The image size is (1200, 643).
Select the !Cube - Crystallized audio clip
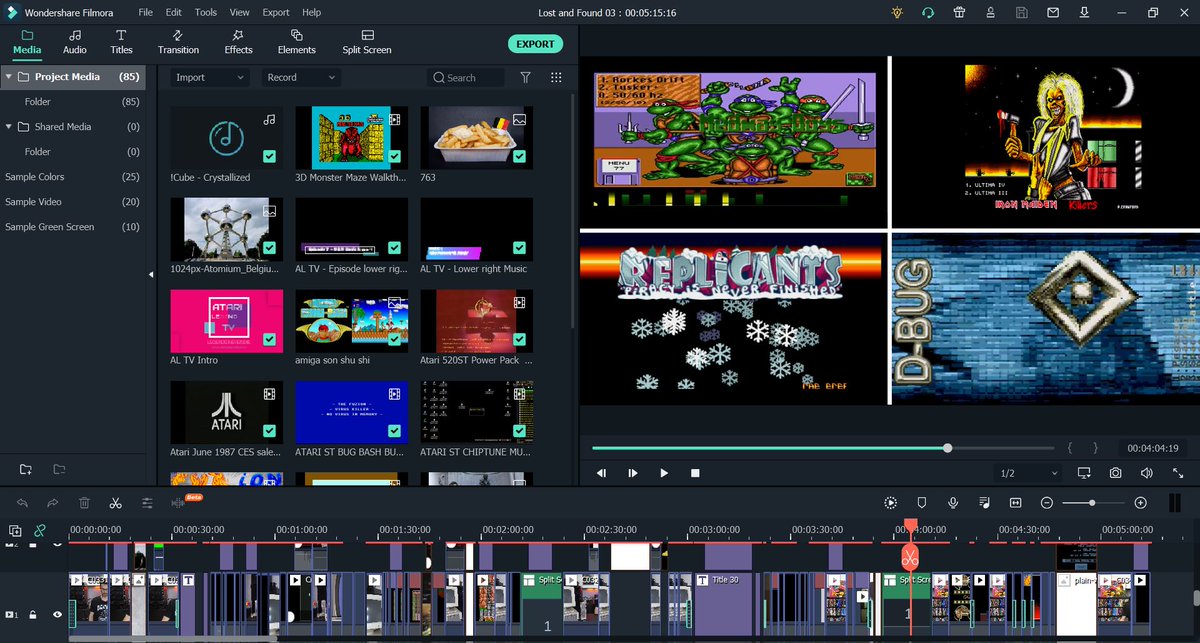[x=226, y=136]
